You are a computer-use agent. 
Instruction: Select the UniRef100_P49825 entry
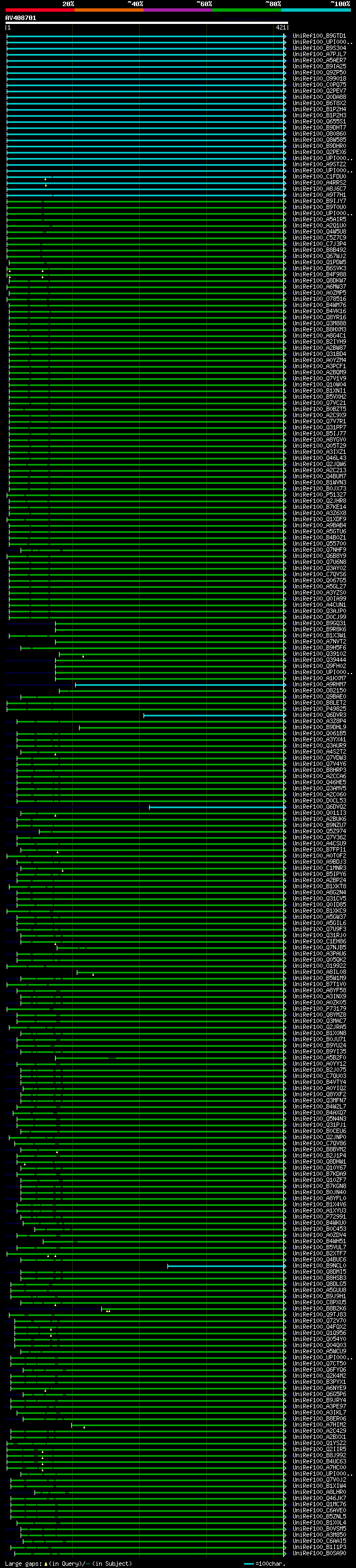pyautogui.click(x=319, y=709)
